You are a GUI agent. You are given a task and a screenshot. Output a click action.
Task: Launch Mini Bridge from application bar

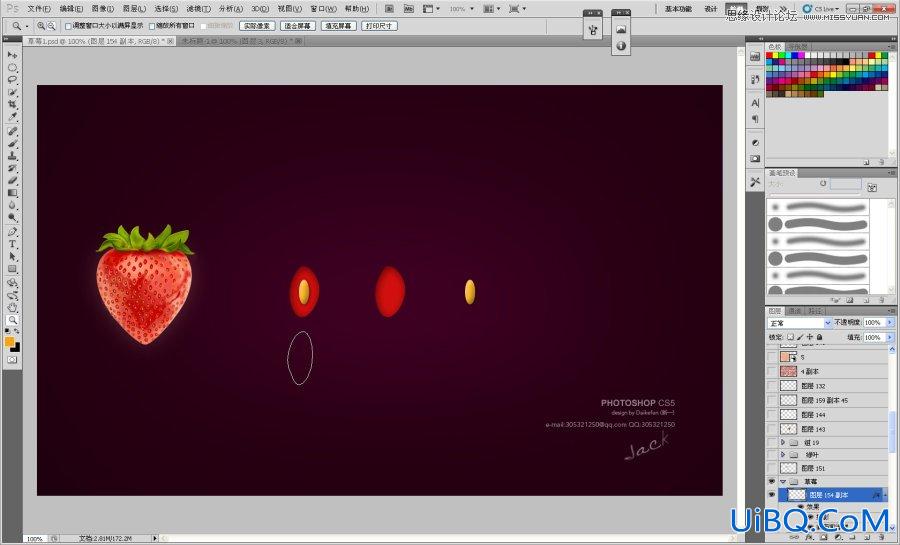pos(408,9)
